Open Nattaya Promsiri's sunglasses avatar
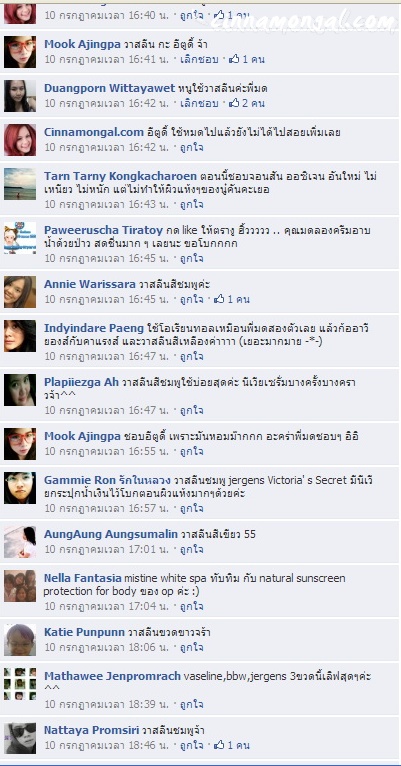The image size is (401, 766). [20, 738]
